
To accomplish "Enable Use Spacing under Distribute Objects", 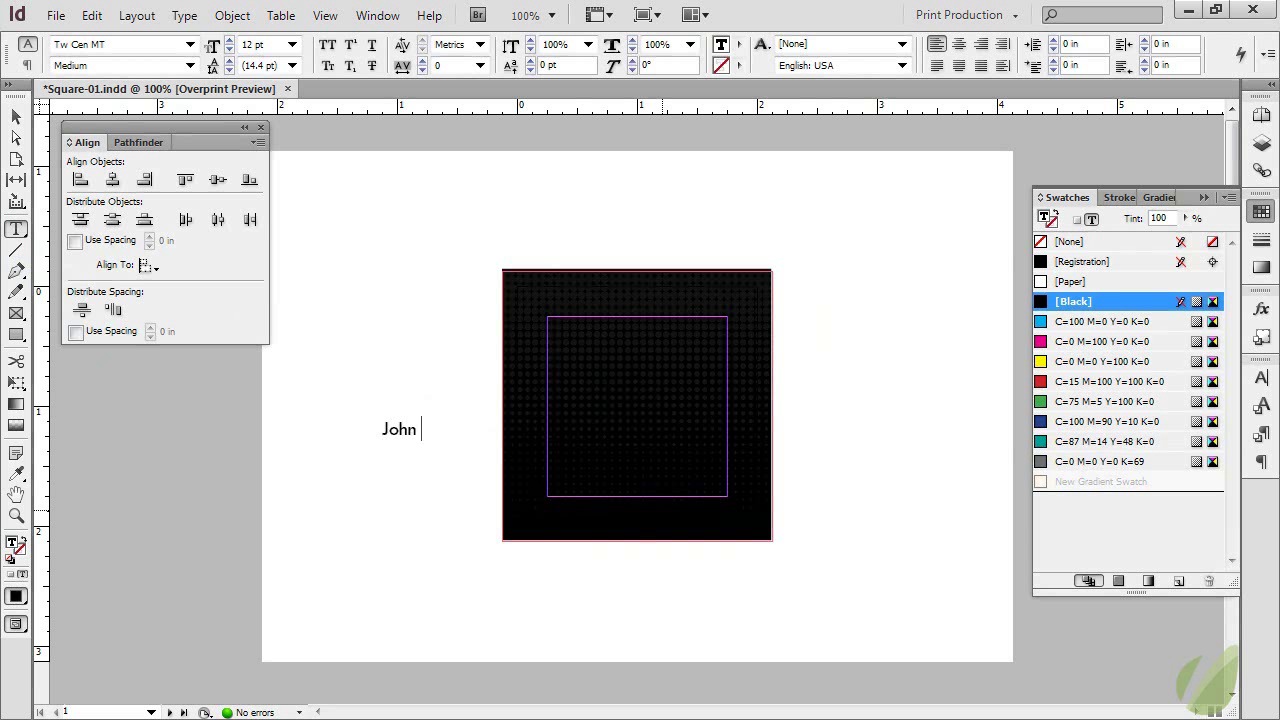I will coord(75,241).
